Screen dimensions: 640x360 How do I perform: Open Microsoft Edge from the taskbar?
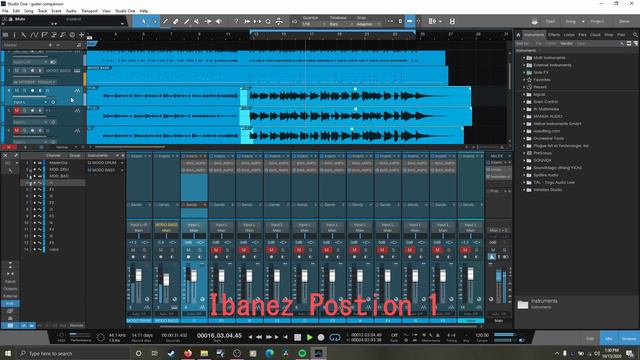269,353
